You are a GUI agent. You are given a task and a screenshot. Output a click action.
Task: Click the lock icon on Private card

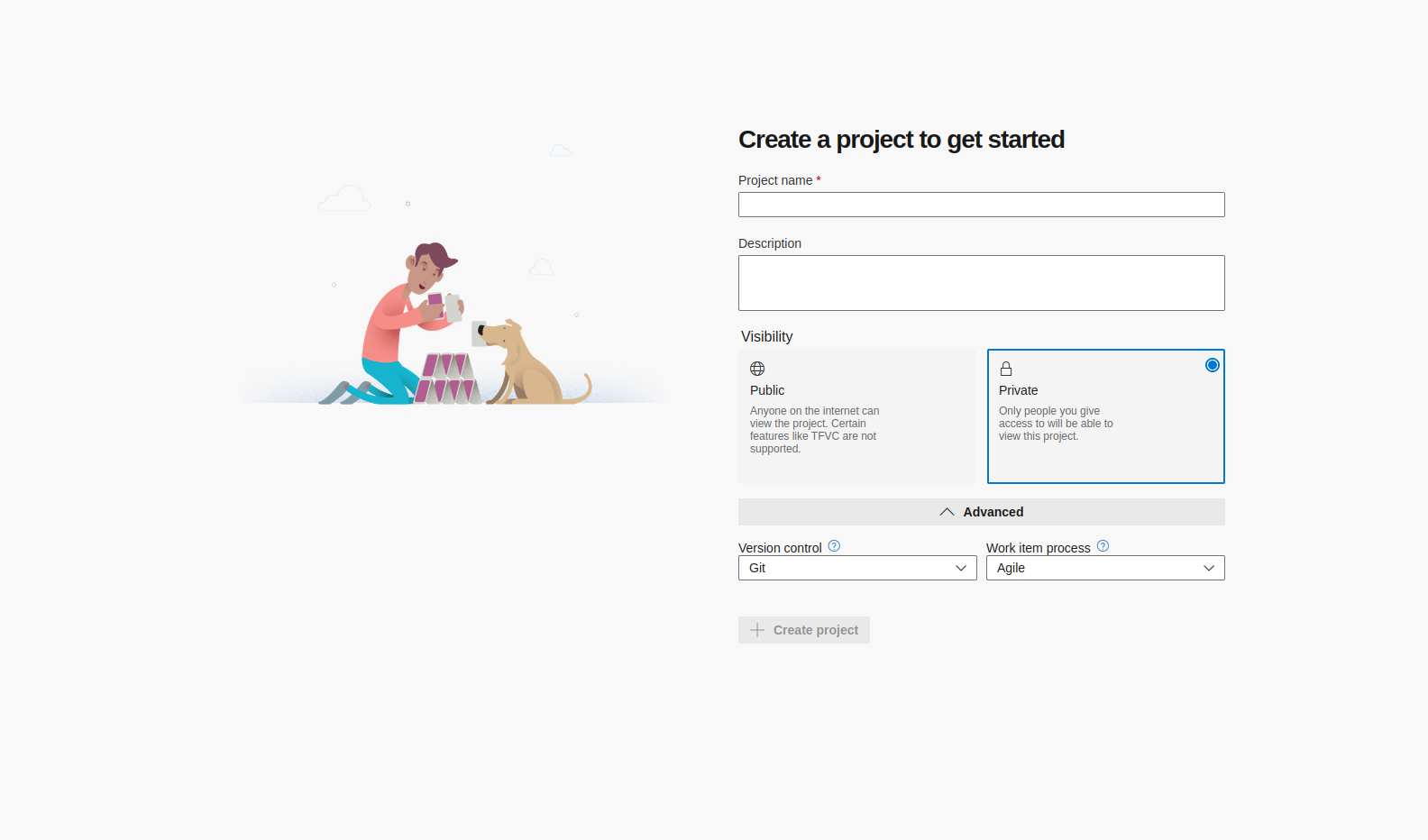coord(1006,369)
